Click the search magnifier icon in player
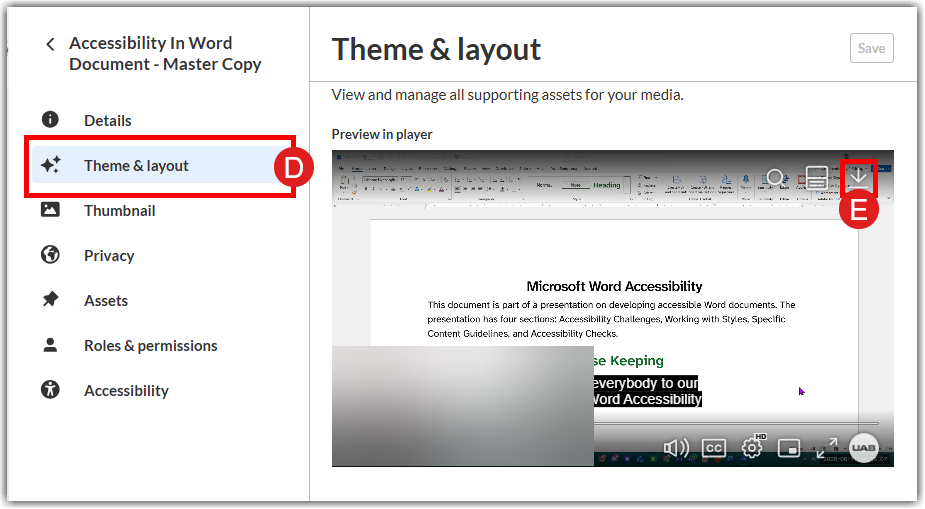This screenshot has height=509, width=925. click(775, 178)
